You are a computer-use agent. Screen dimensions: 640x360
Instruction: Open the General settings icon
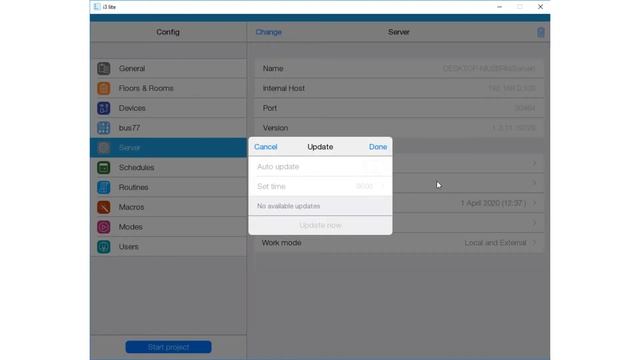[104, 69]
